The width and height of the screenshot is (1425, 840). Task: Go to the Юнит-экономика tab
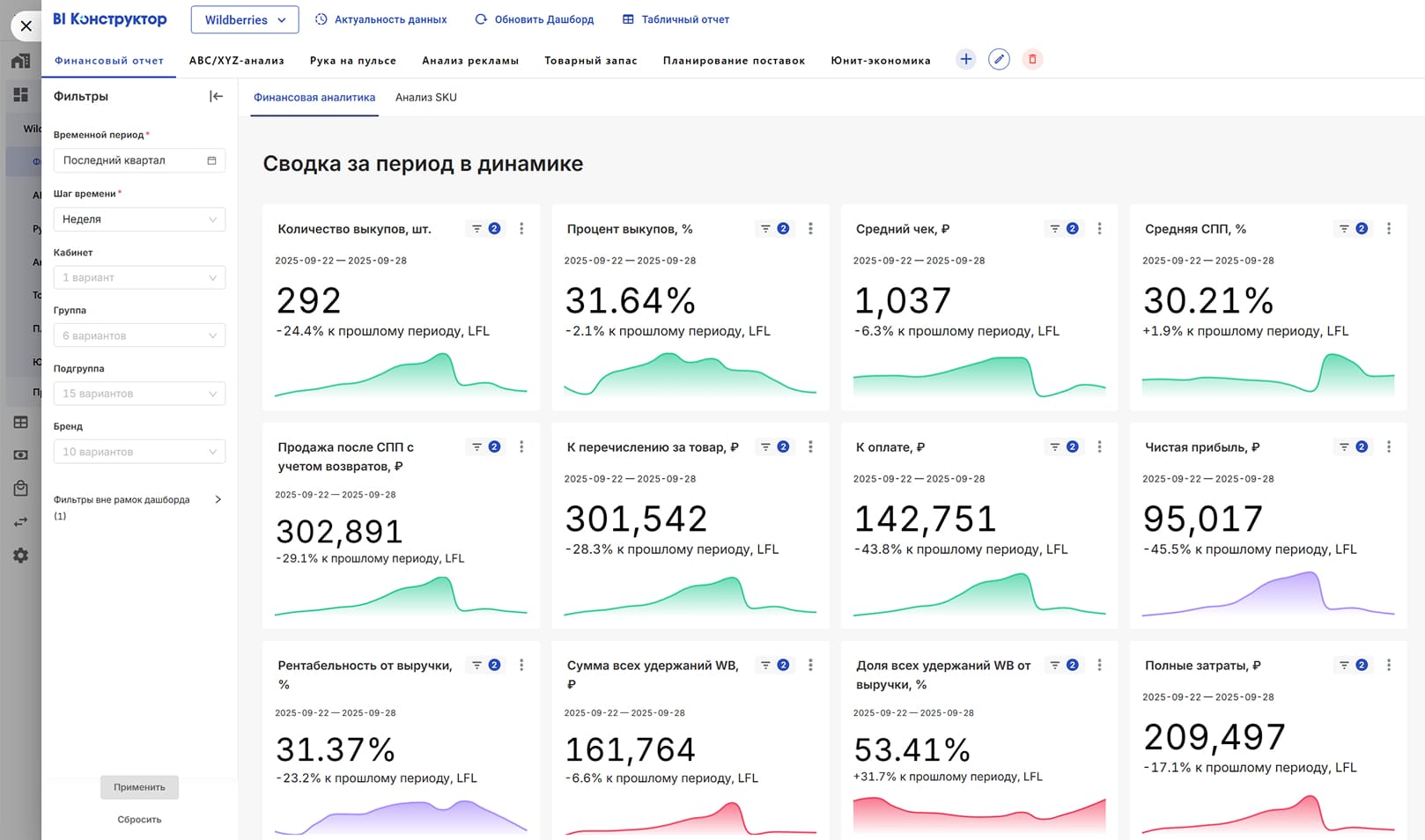pos(880,61)
